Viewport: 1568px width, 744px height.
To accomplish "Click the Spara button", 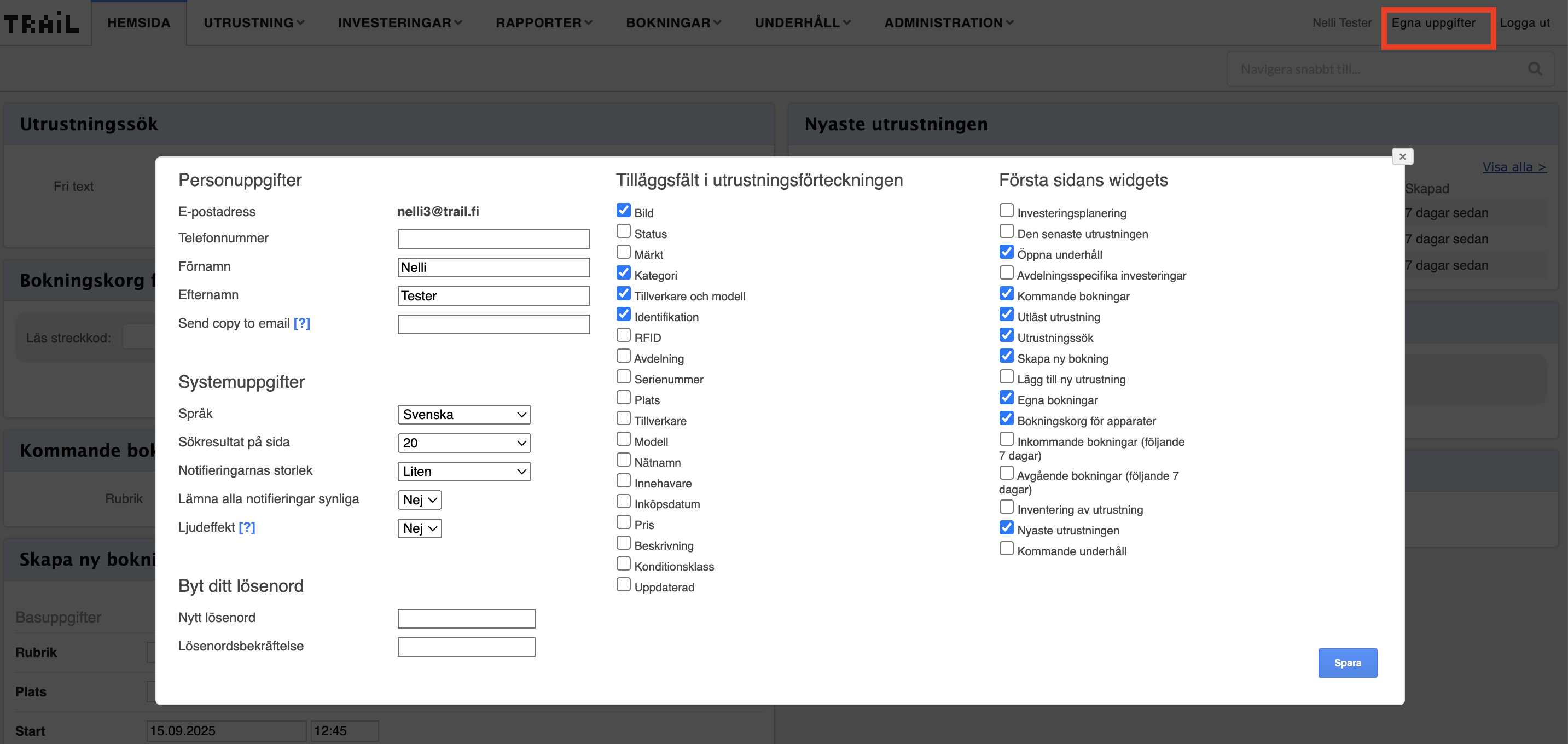I will pyautogui.click(x=1347, y=662).
